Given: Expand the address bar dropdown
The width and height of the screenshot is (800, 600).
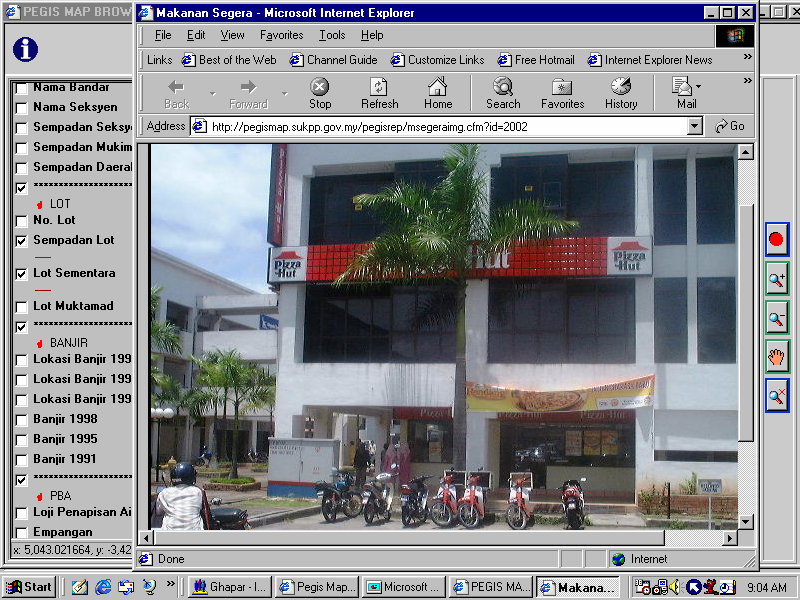Looking at the screenshot, I should pos(695,127).
